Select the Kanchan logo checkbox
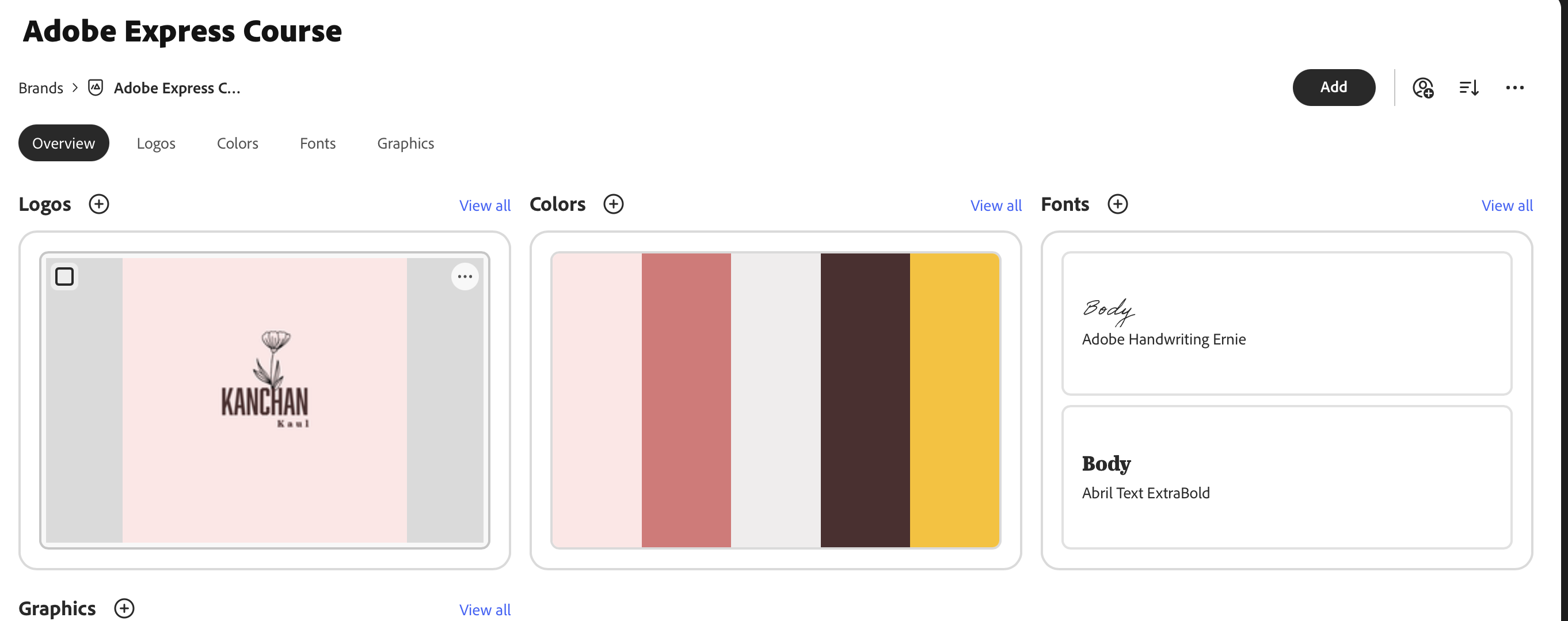The height and width of the screenshot is (621, 1568). click(x=64, y=277)
